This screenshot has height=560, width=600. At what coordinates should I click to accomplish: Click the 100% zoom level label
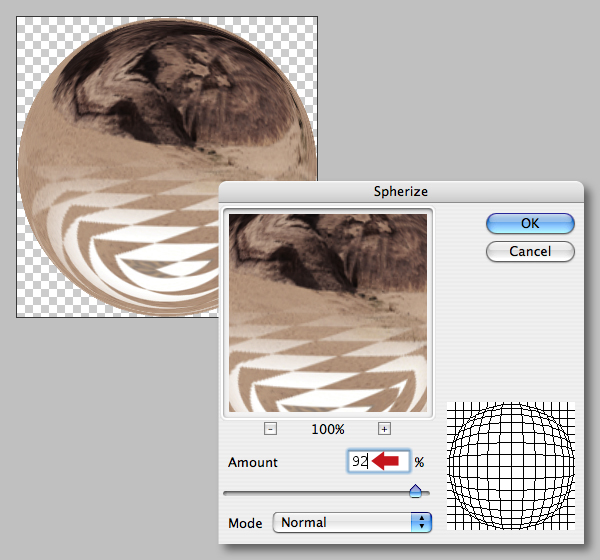328,429
